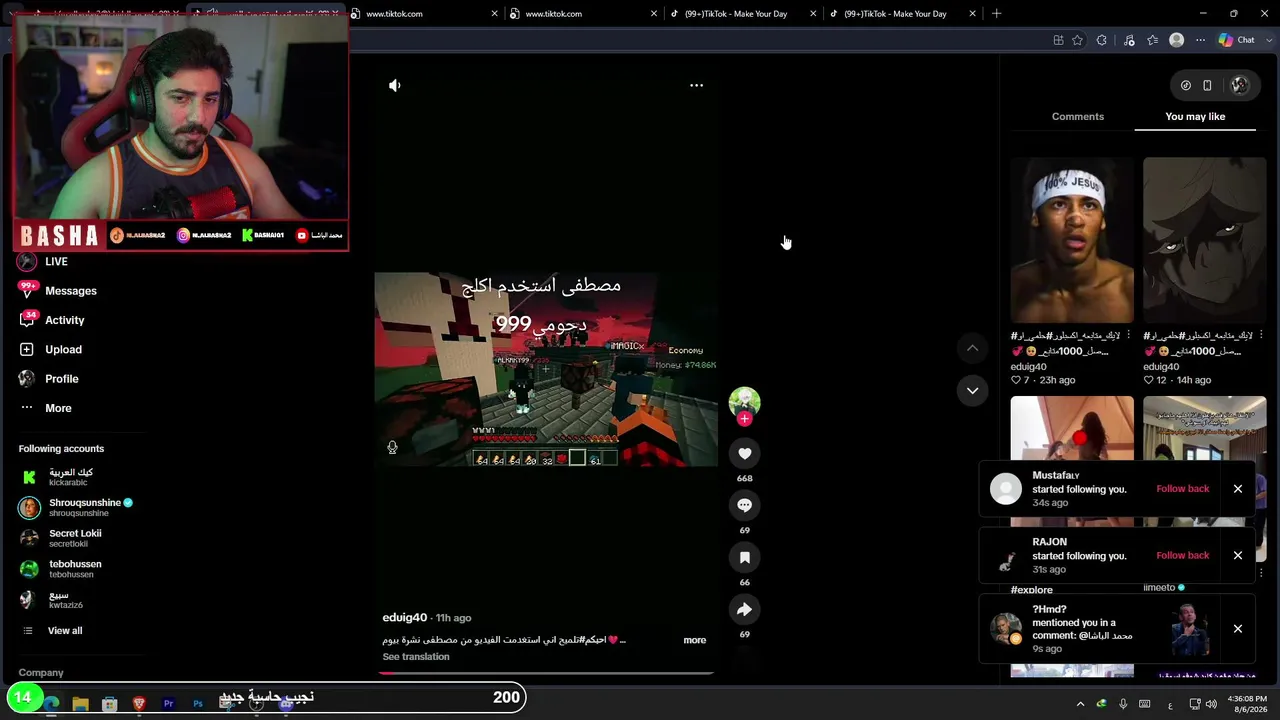This screenshot has width=1280, height=720.
Task: Open Shrouqsunshine following account
Action: point(76,507)
